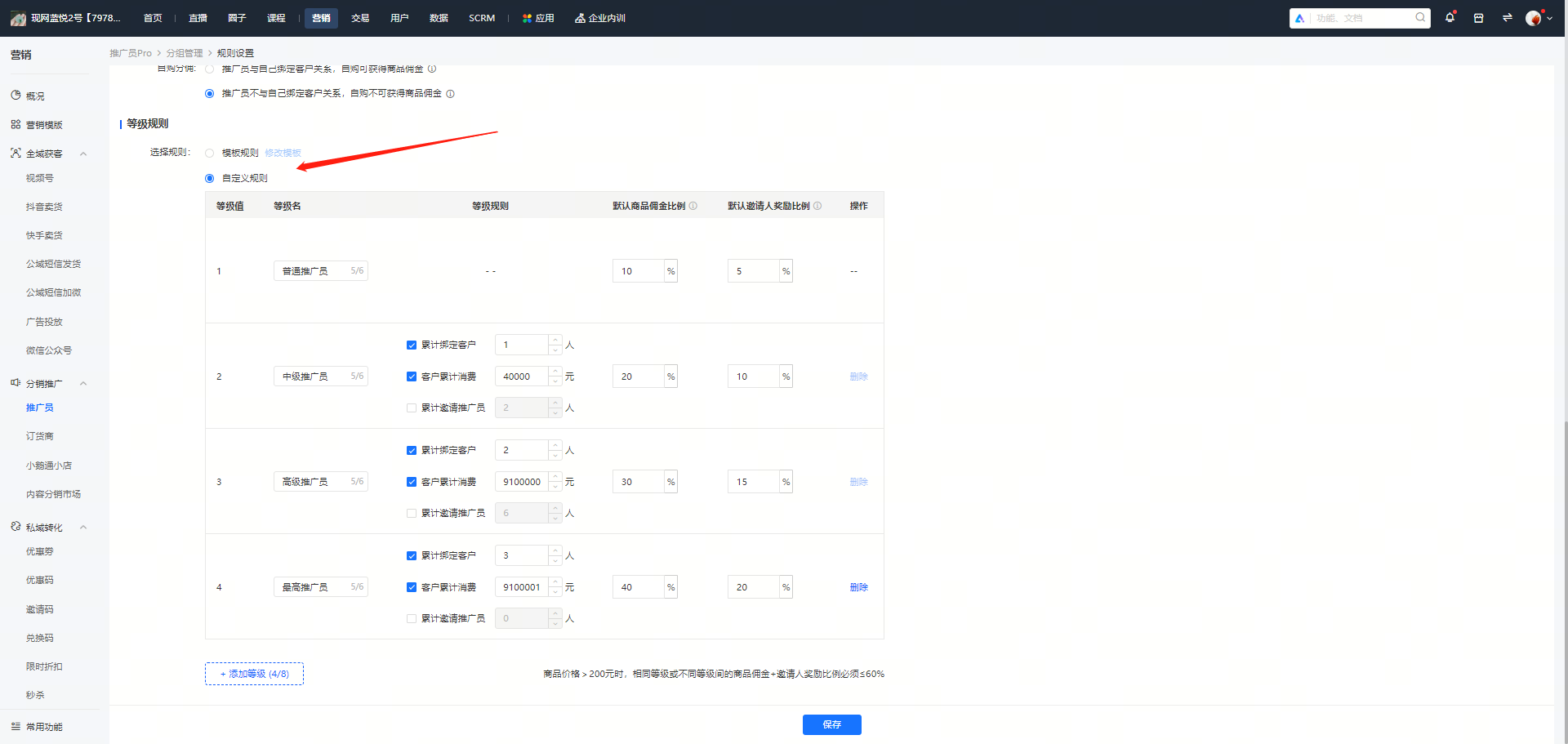Click the 营销模版 grid icon
1568x744 pixels.
tap(16, 124)
